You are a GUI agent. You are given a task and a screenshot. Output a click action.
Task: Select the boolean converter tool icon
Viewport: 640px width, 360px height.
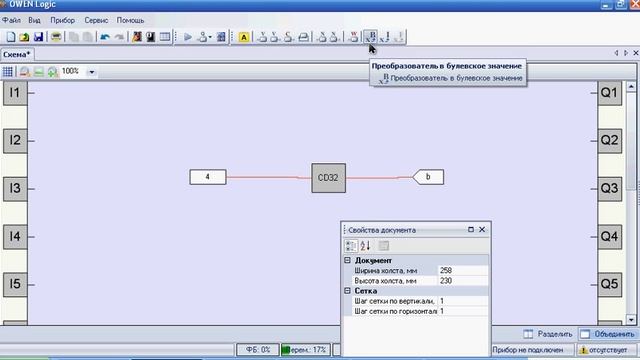pos(371,37)
